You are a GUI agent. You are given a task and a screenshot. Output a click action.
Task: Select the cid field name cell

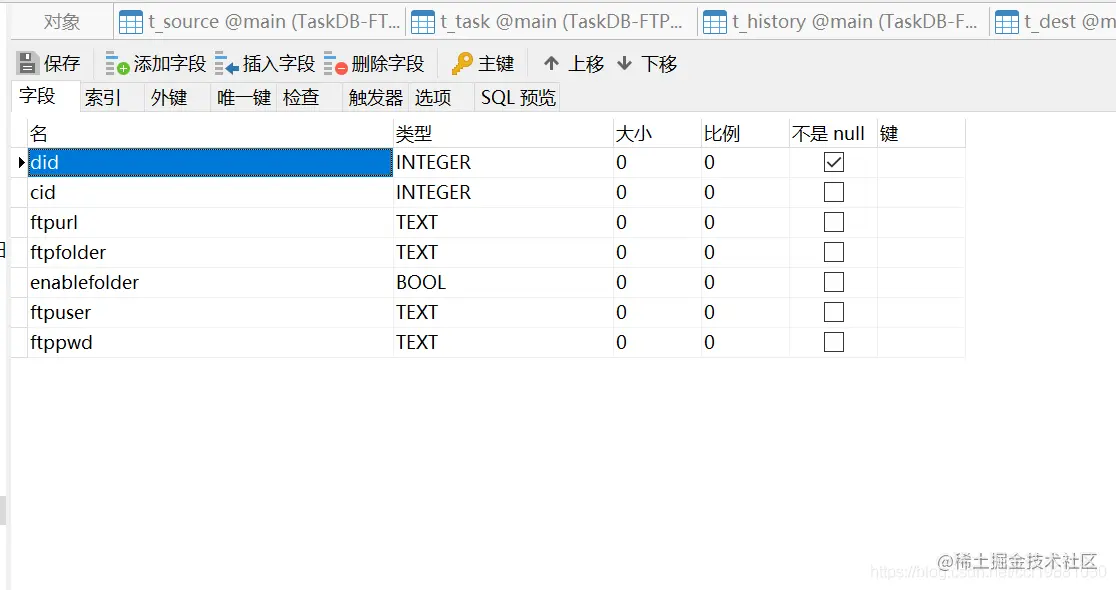[x=210, y=192]
